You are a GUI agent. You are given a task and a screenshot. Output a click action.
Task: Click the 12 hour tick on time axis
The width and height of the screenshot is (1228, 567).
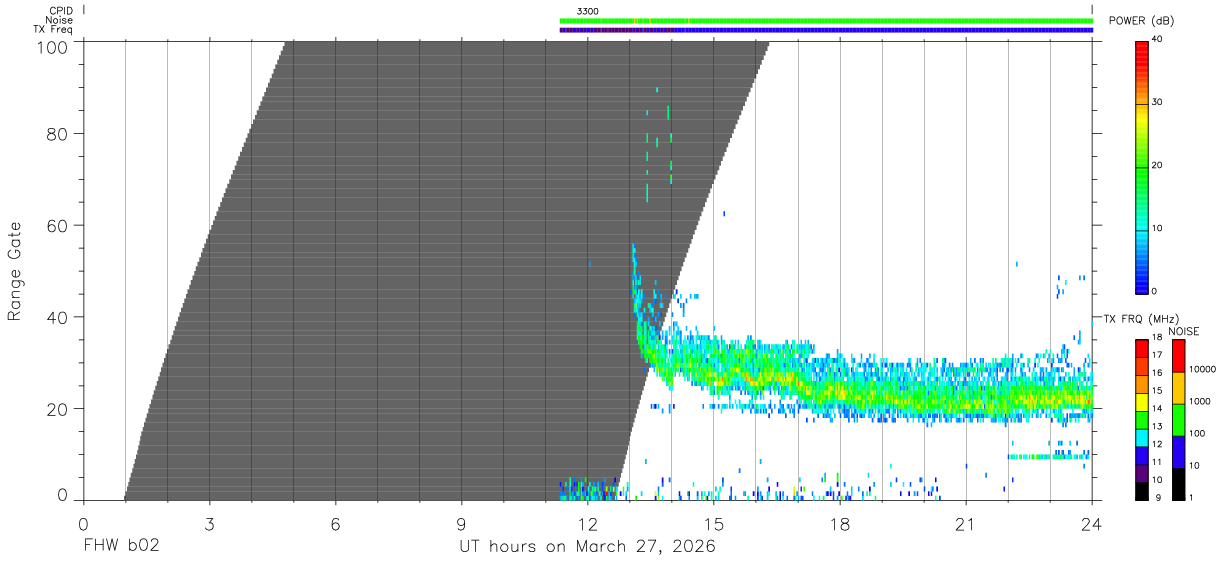(587, 523)
